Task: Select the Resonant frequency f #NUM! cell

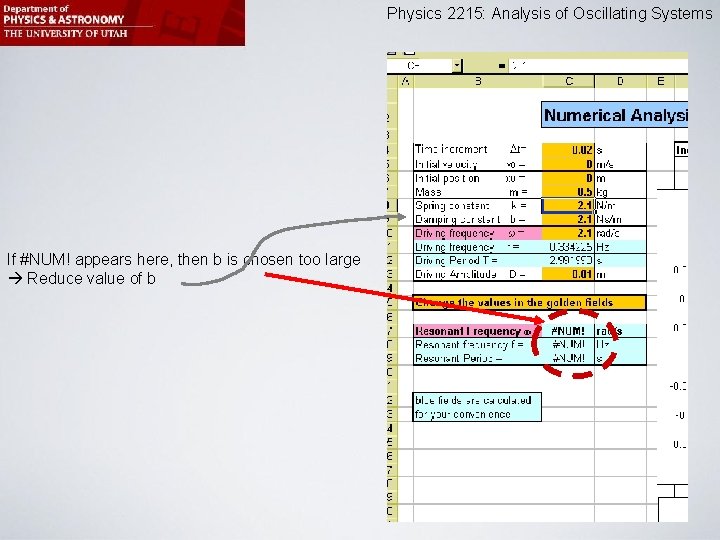Action: [568, 344]
